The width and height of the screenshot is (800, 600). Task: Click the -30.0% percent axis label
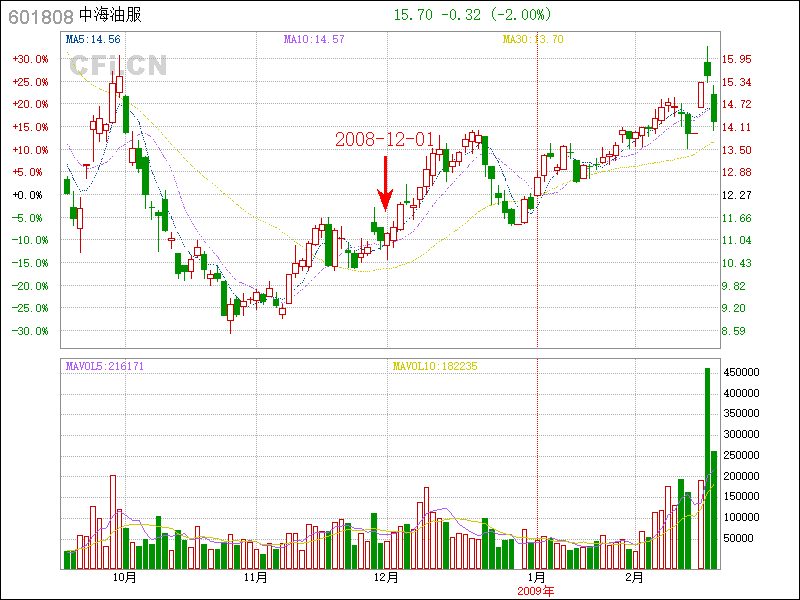coord(30,331)
